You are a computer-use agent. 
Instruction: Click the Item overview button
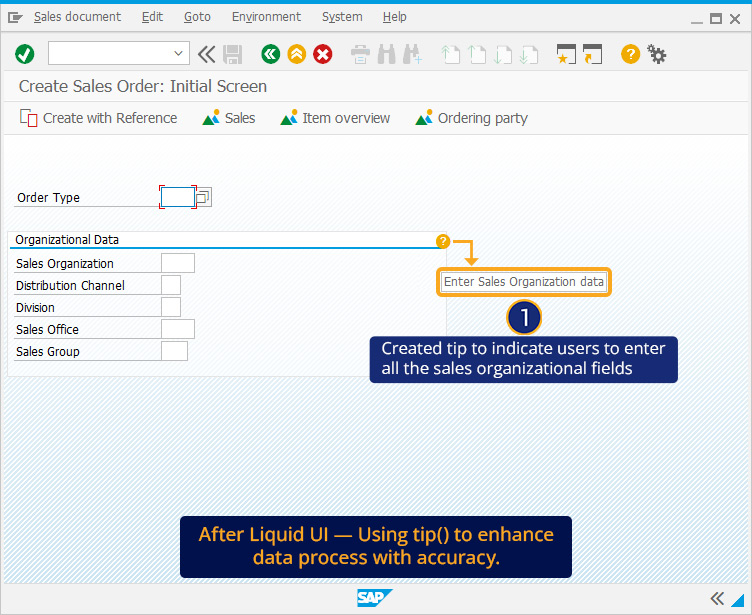tap(335, 118)
